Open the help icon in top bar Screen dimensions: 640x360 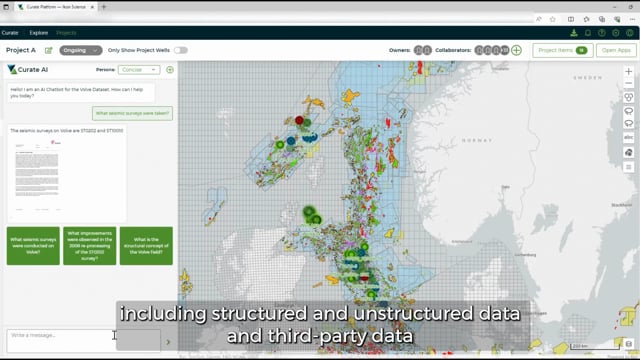coord(602,33)
